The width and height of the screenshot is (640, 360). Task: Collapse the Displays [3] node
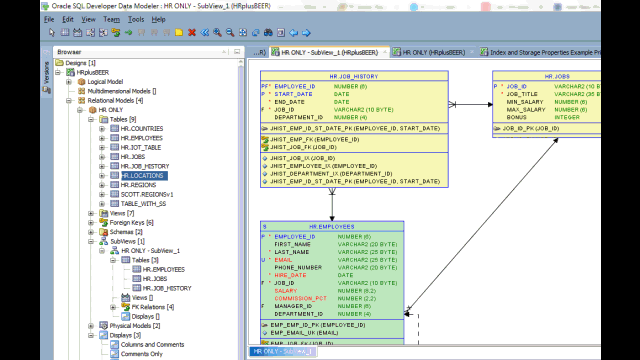pos(91,335)
